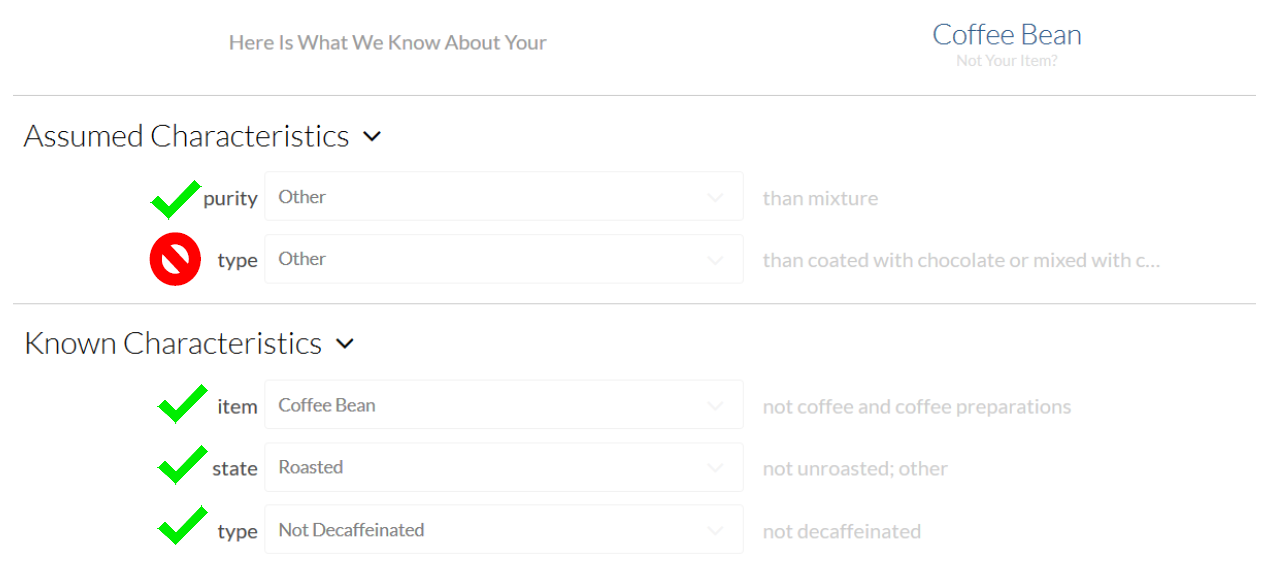Click the green checkmark beside purity
The height and width of the screenshot is (586, 1277).
(176, 199)
